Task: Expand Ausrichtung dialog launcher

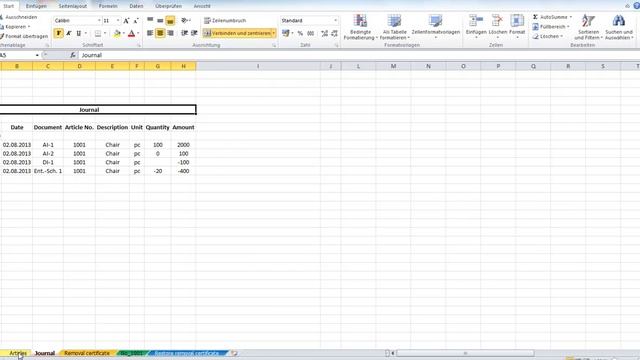Action: point(274,45)
